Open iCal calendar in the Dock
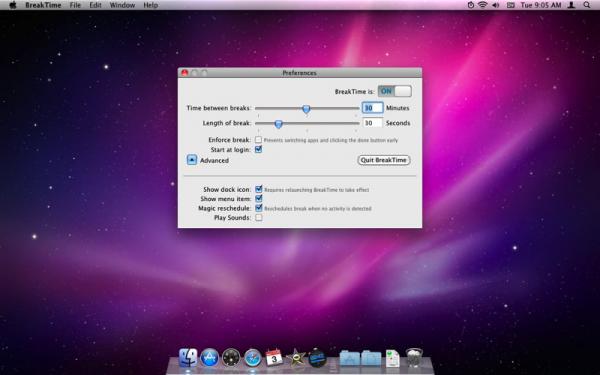Screen dimensions: 600x375 274,357
